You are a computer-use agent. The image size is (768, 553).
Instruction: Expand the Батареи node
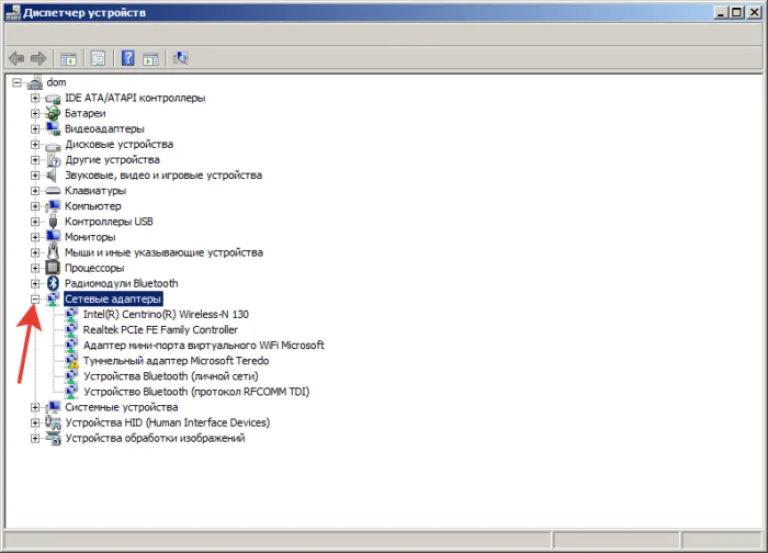[35, 114]
